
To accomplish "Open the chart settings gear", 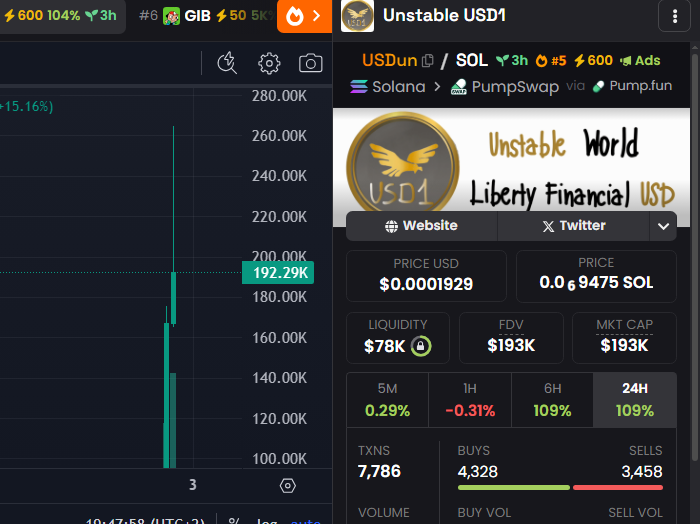I will 269,63.
